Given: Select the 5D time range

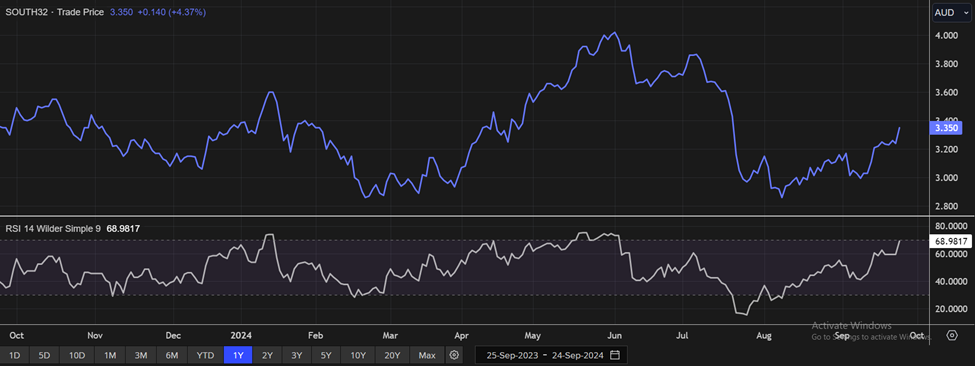Looking at the screenshot, I should (x=44, y=355).
